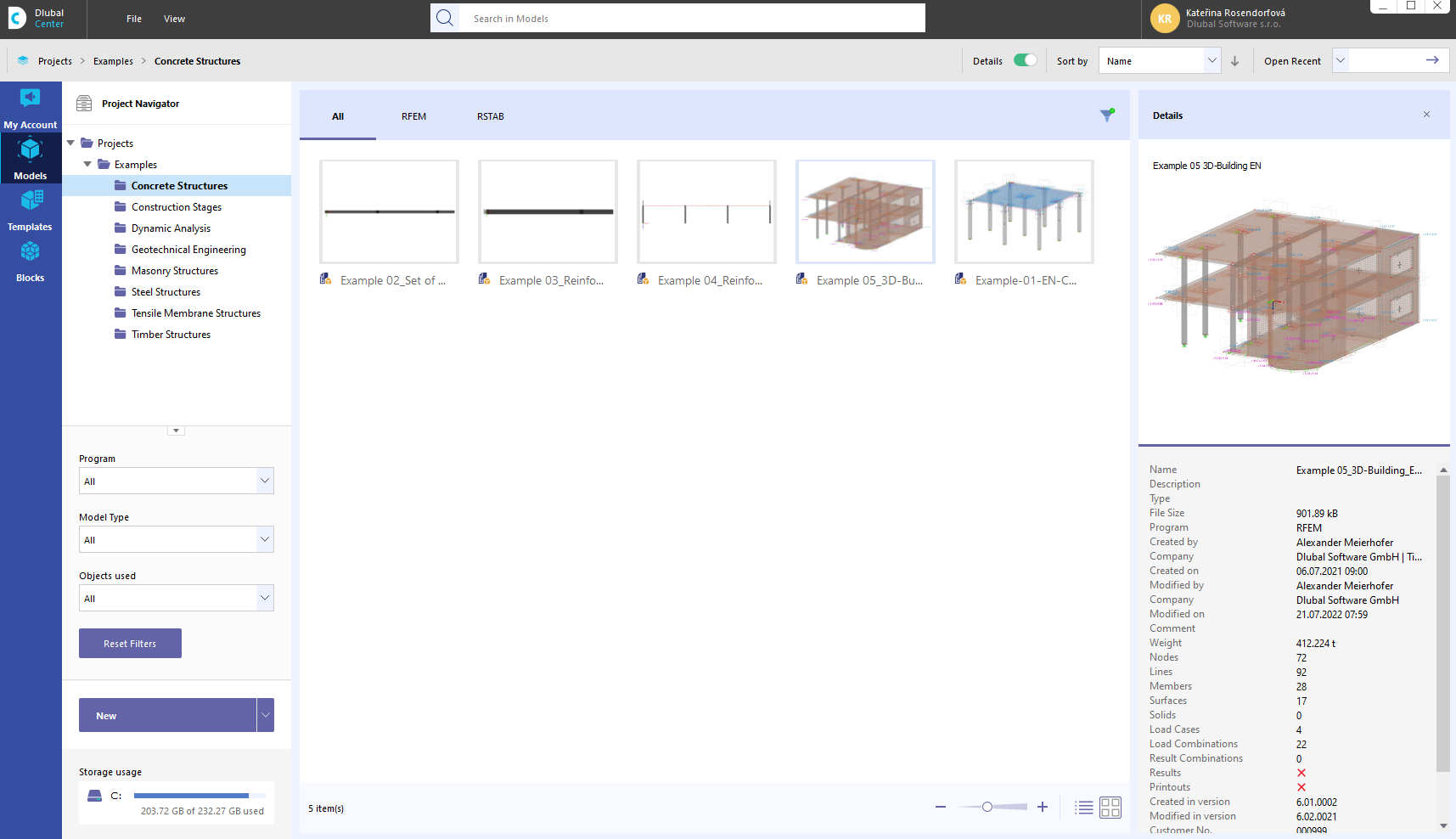
Task: Select the Example 05 3D-Building thumbnail
Action: click(x=865, y=211)
